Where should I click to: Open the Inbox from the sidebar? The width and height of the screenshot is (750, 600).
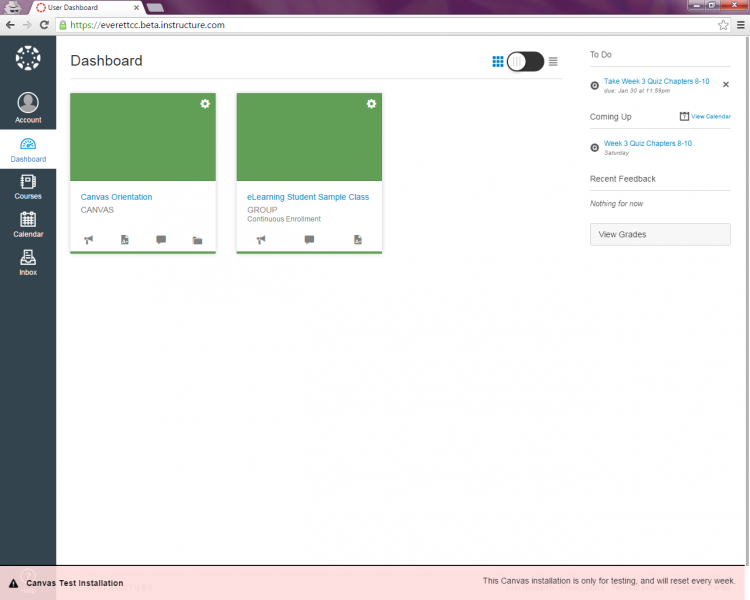coord(28,263)
